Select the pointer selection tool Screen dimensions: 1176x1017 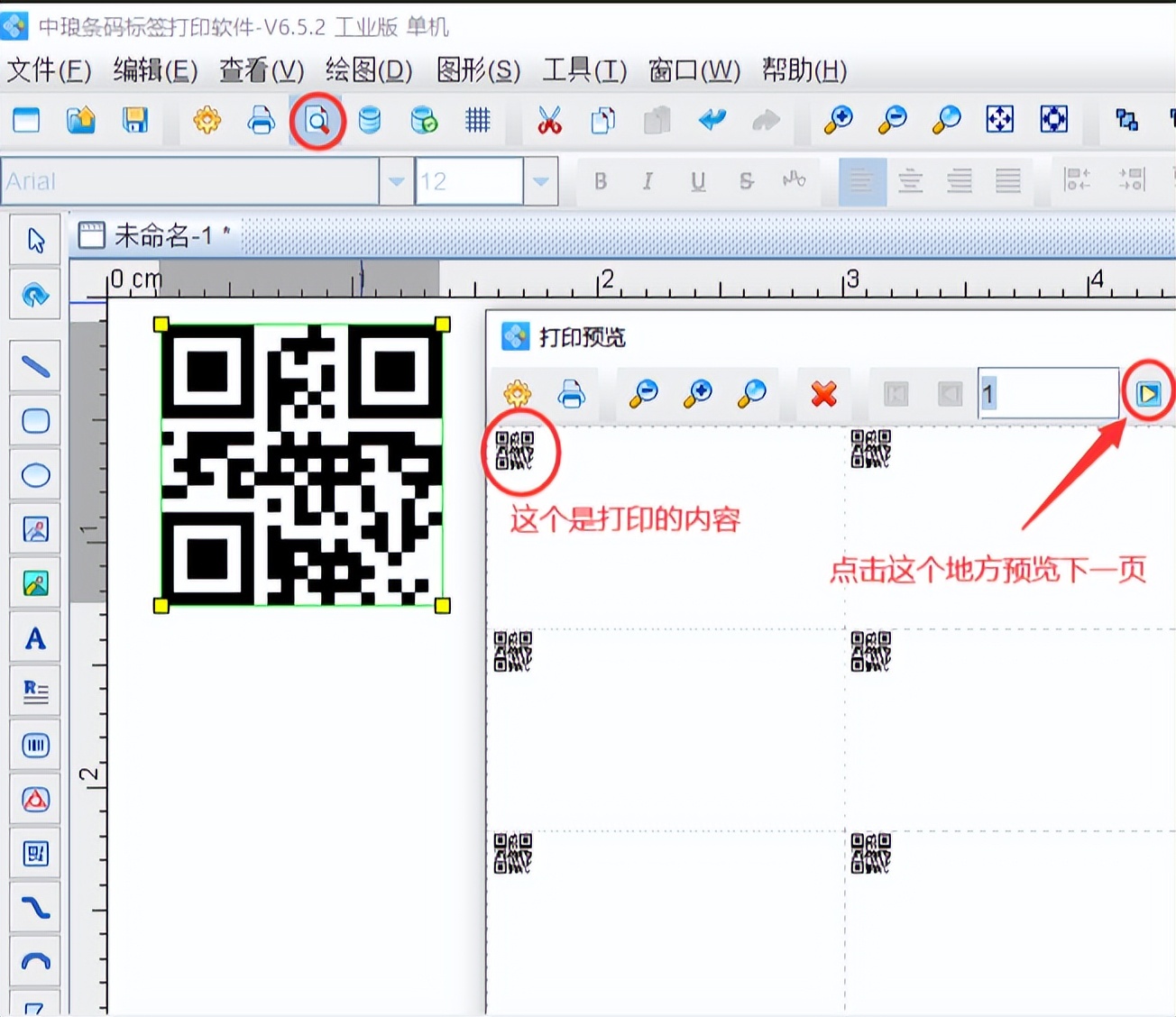click(x=35, y=240)
